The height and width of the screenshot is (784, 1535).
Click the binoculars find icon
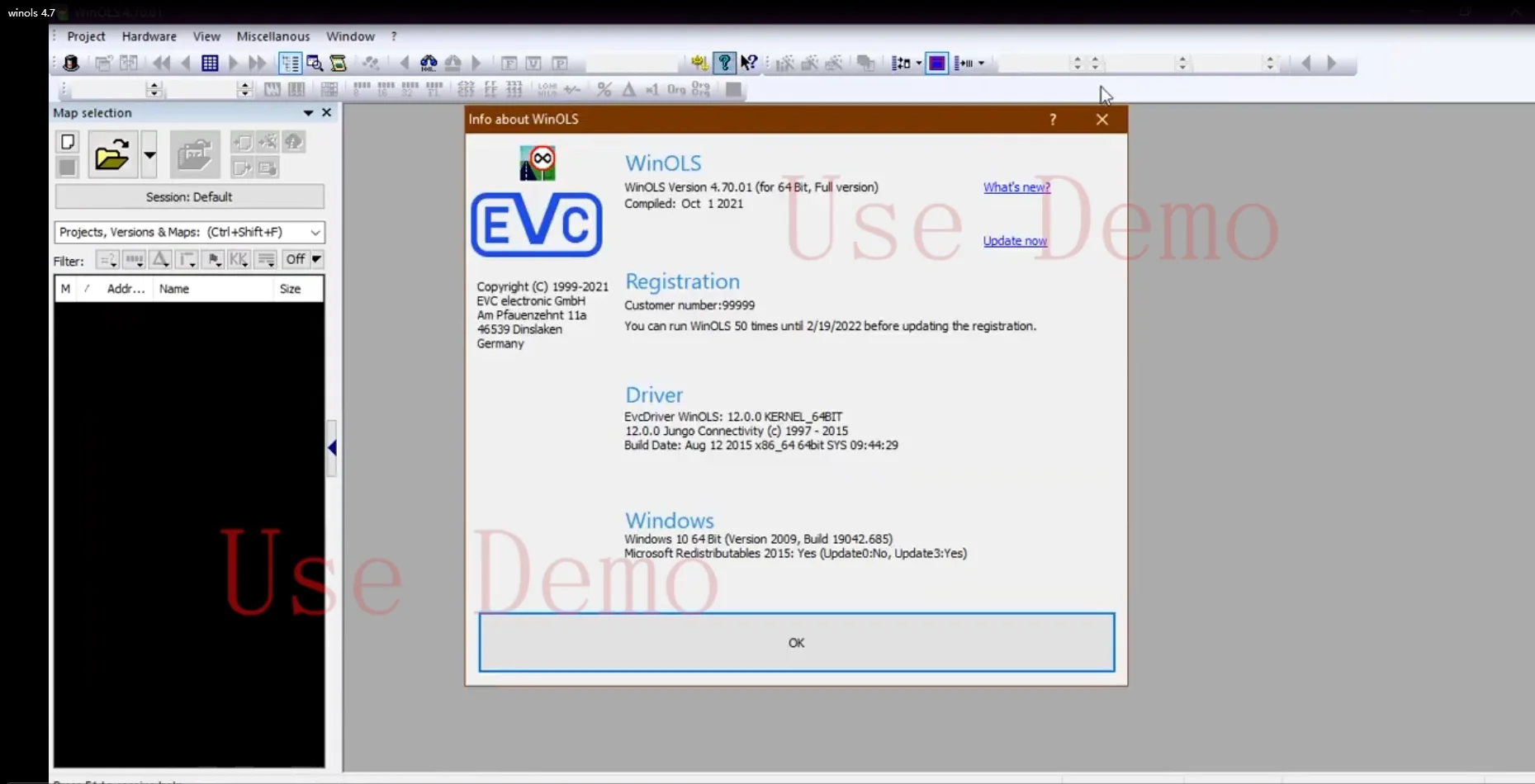(429, 63)
